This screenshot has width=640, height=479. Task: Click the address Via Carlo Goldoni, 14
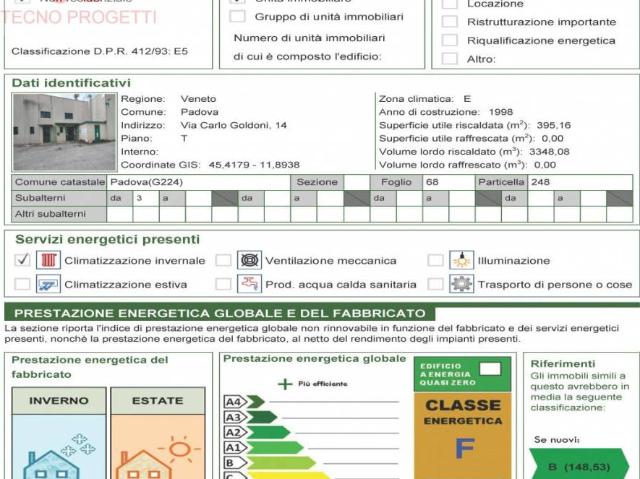(233, 125)
